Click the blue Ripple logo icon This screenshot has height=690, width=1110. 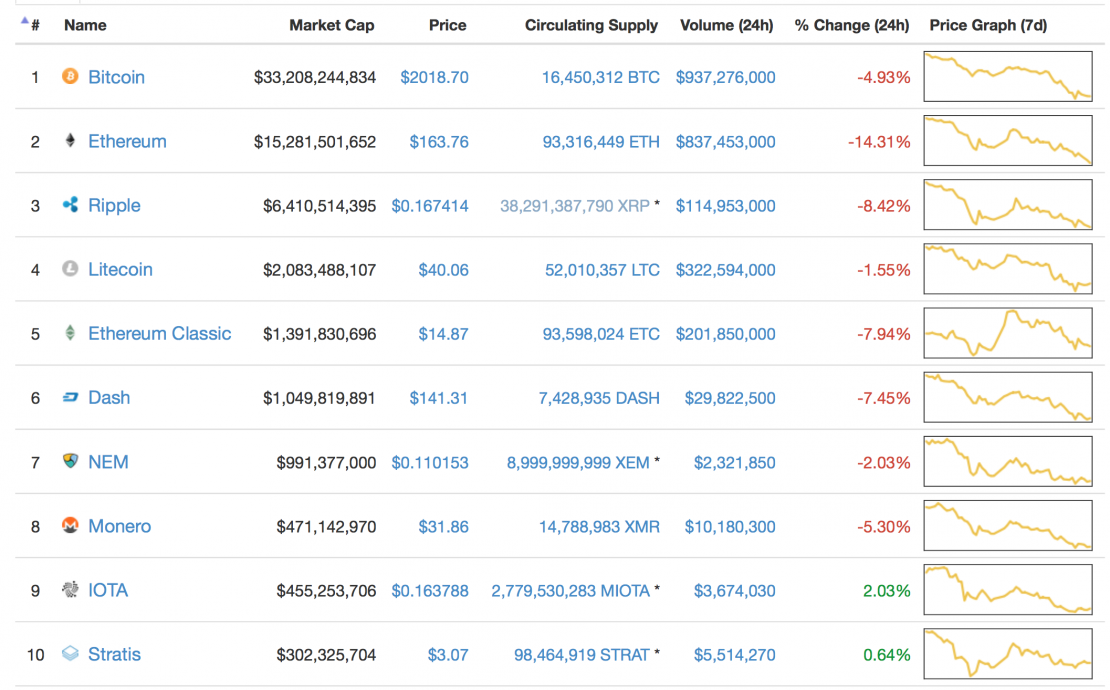[70, 205]
